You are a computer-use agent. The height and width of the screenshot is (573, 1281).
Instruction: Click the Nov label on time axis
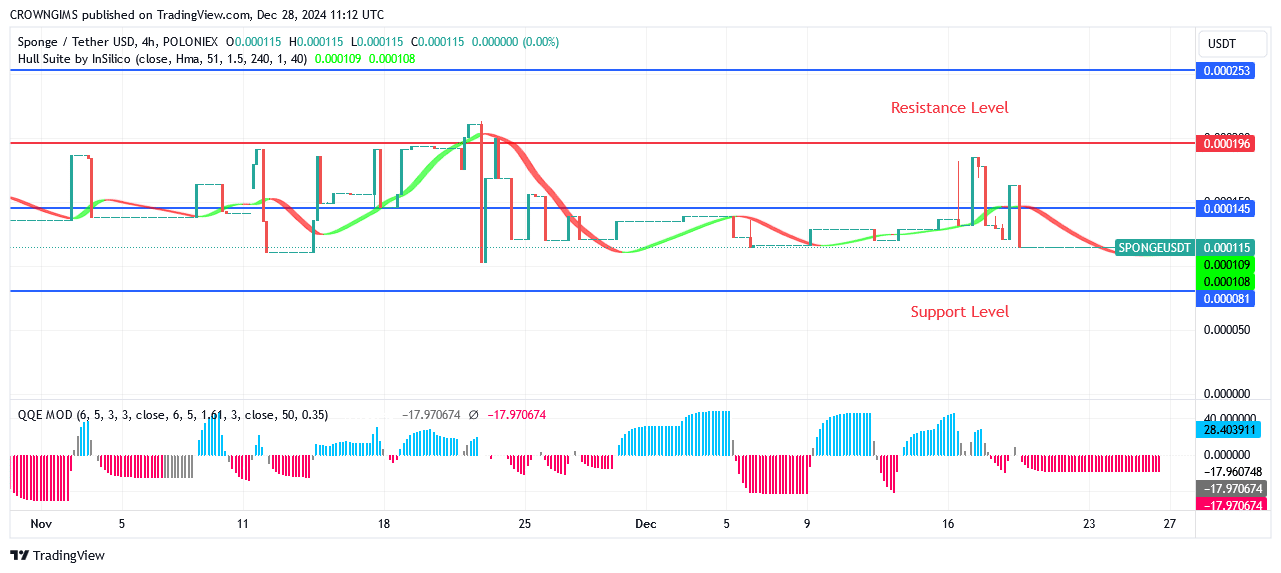point(41,524)
